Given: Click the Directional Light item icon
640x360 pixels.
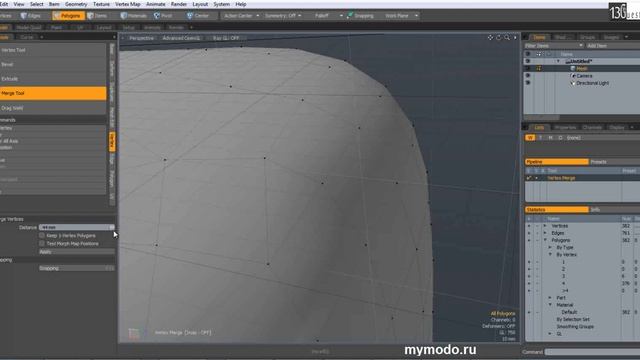Looking at the screenshot, I should [573, 83].
